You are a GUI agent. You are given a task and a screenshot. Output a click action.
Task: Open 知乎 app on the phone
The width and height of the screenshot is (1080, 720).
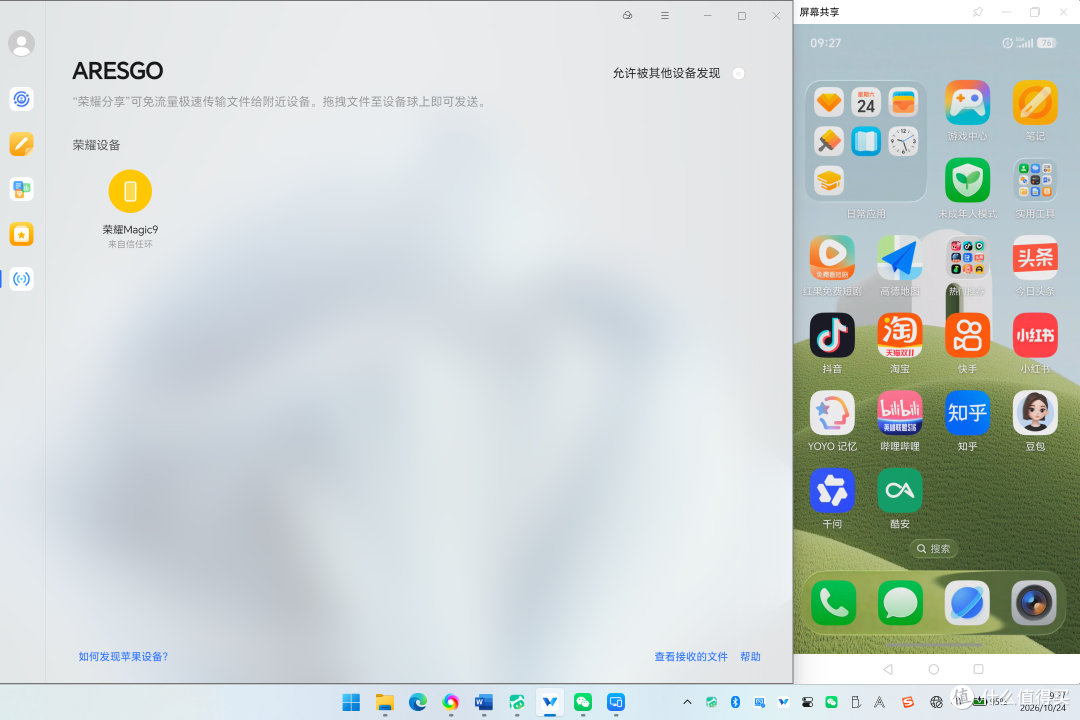coord(967,413)
